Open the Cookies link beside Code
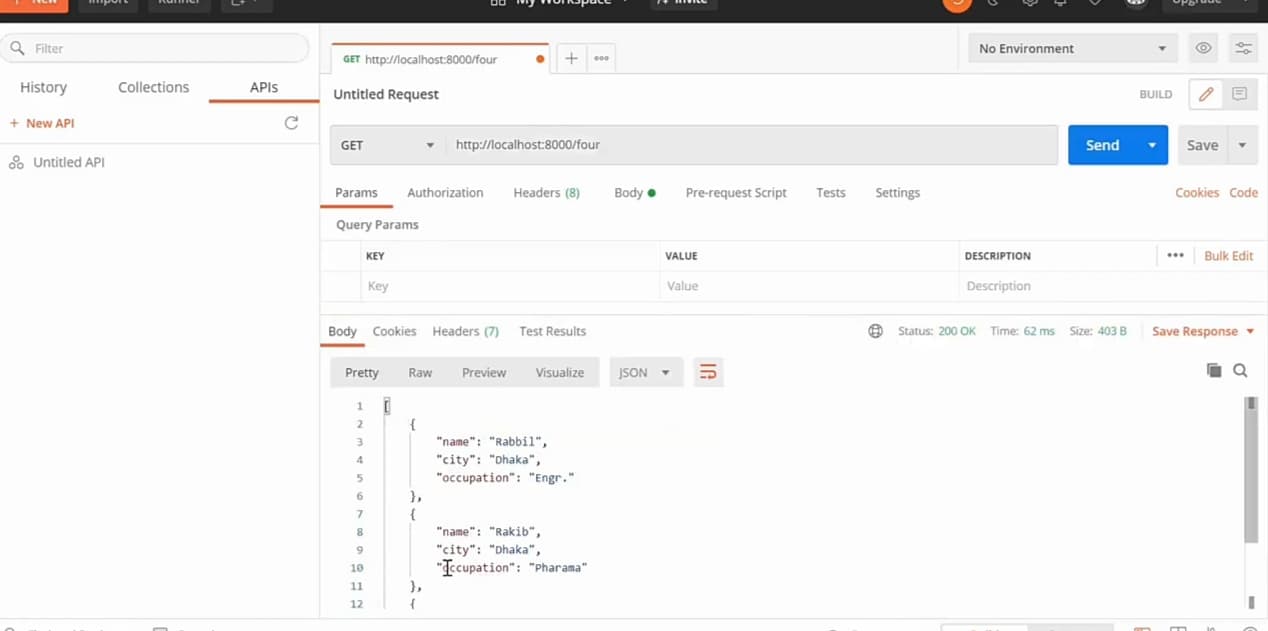The width and height of the screenshot is (1268, 631). 1197,192
